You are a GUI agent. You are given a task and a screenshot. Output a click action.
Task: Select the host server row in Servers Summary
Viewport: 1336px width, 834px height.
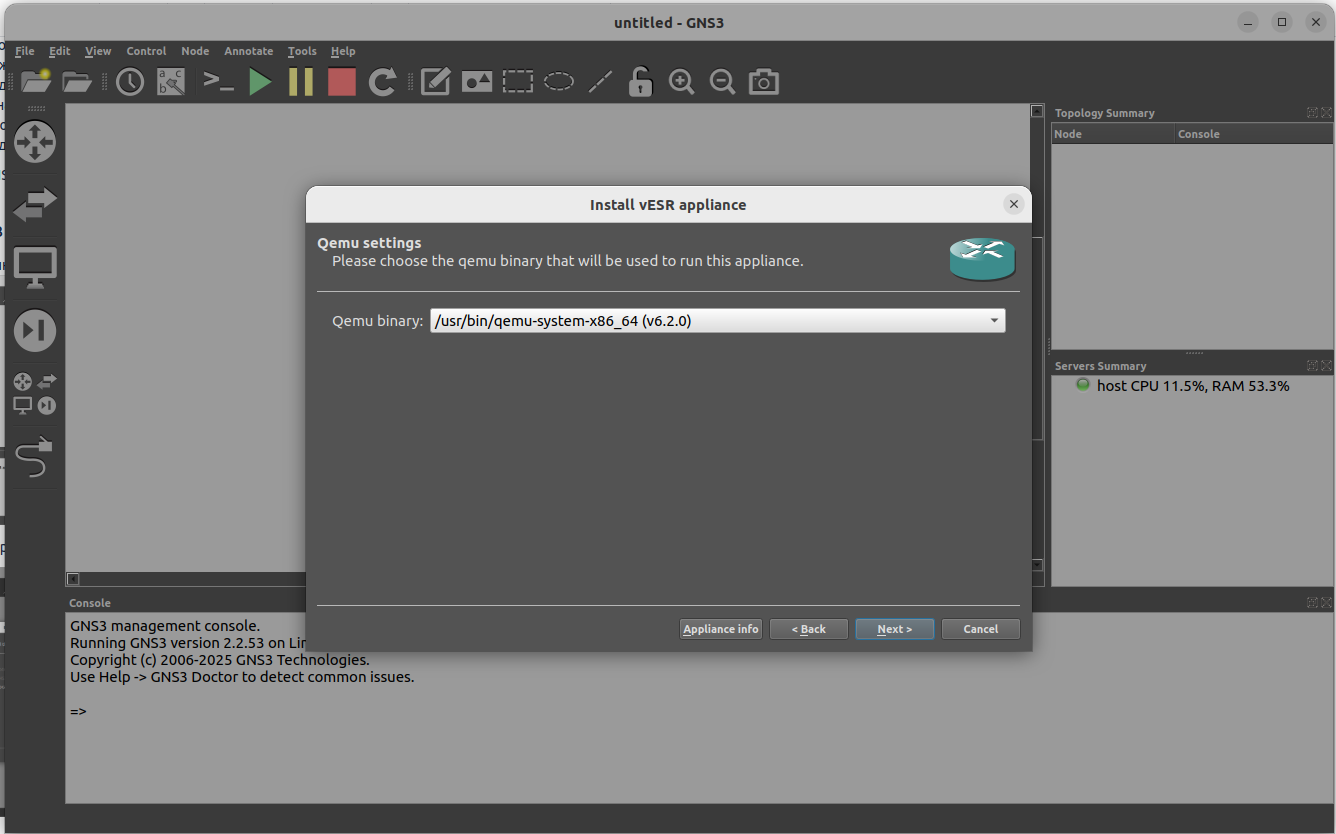point(1193,386)
